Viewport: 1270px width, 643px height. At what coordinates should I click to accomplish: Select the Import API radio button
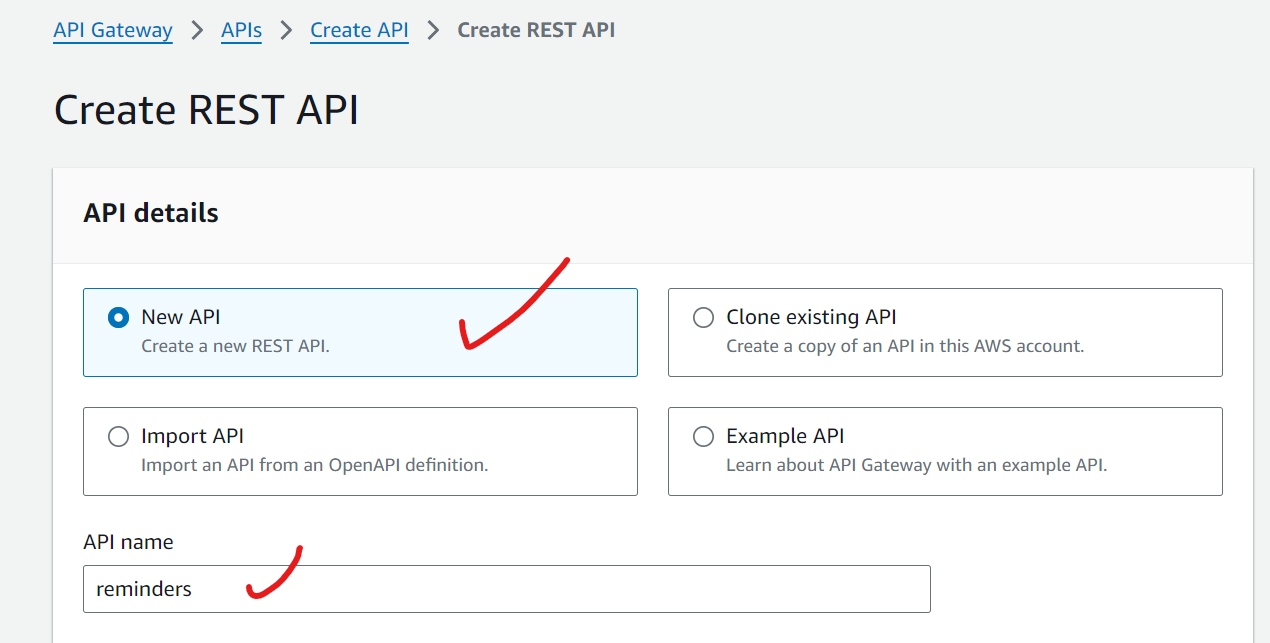[x=119, y=437]
